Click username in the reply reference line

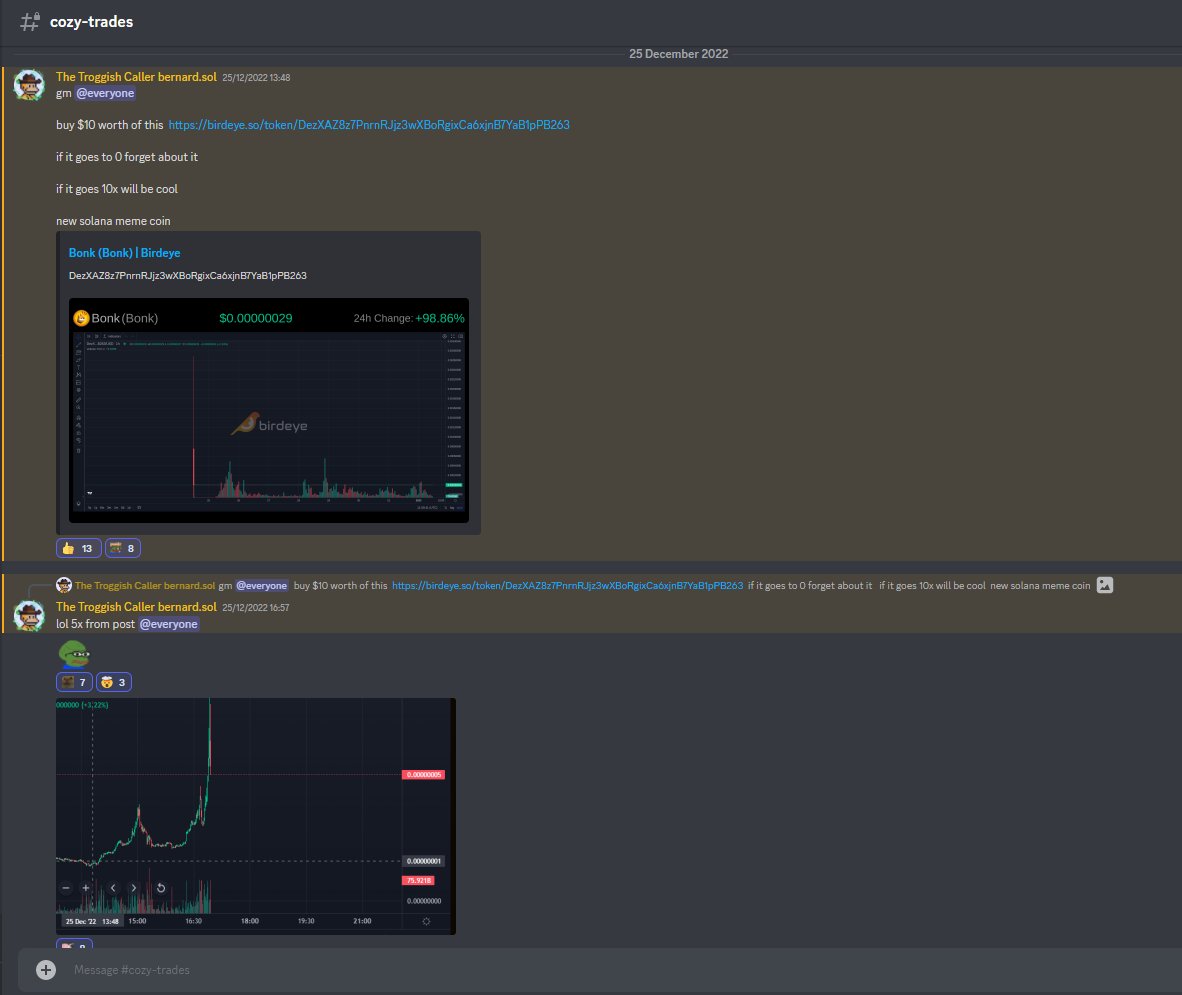tap(145, 586)
